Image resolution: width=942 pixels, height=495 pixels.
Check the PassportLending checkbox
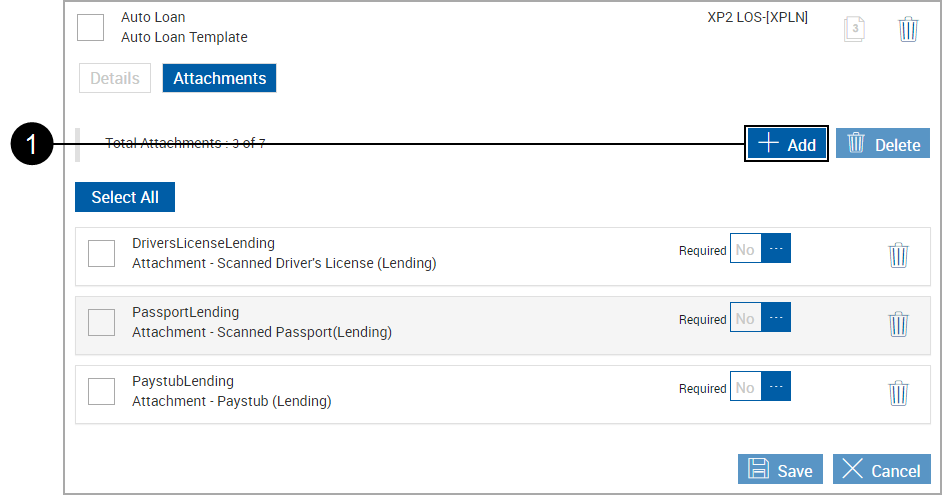tap(101, 323)
